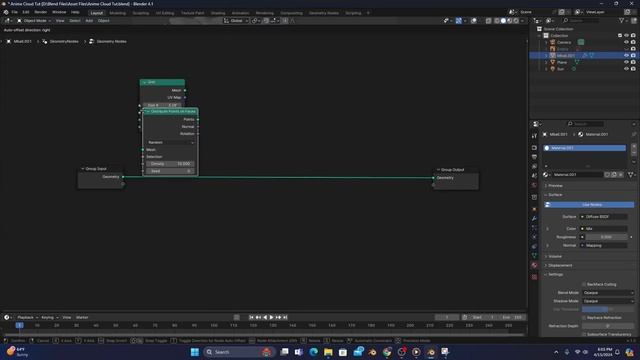Open the View Layer properties tab
Screen dimensions: 640x360
pos(534,167)
